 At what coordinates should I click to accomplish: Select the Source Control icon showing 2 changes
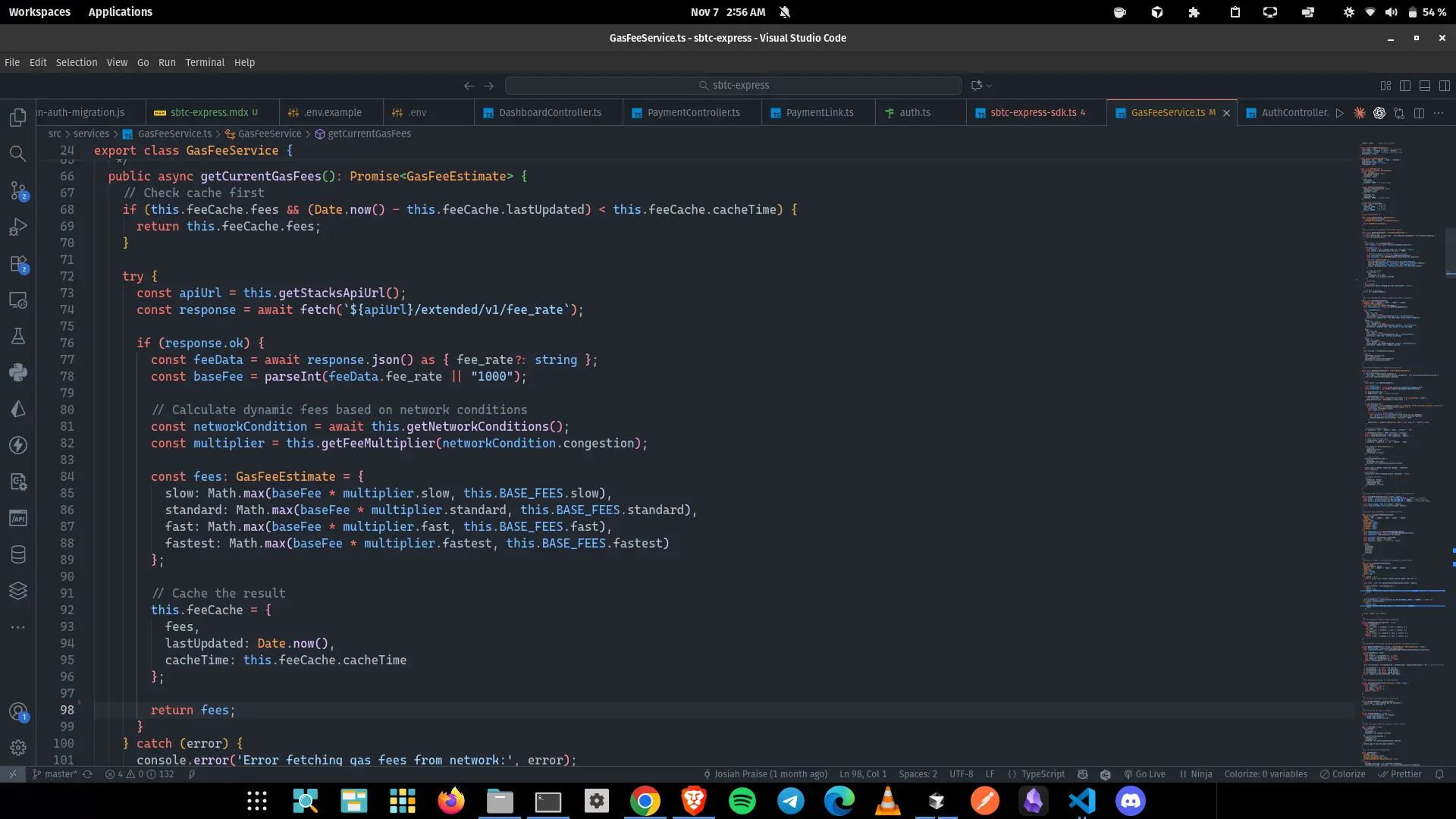[18, 190]
